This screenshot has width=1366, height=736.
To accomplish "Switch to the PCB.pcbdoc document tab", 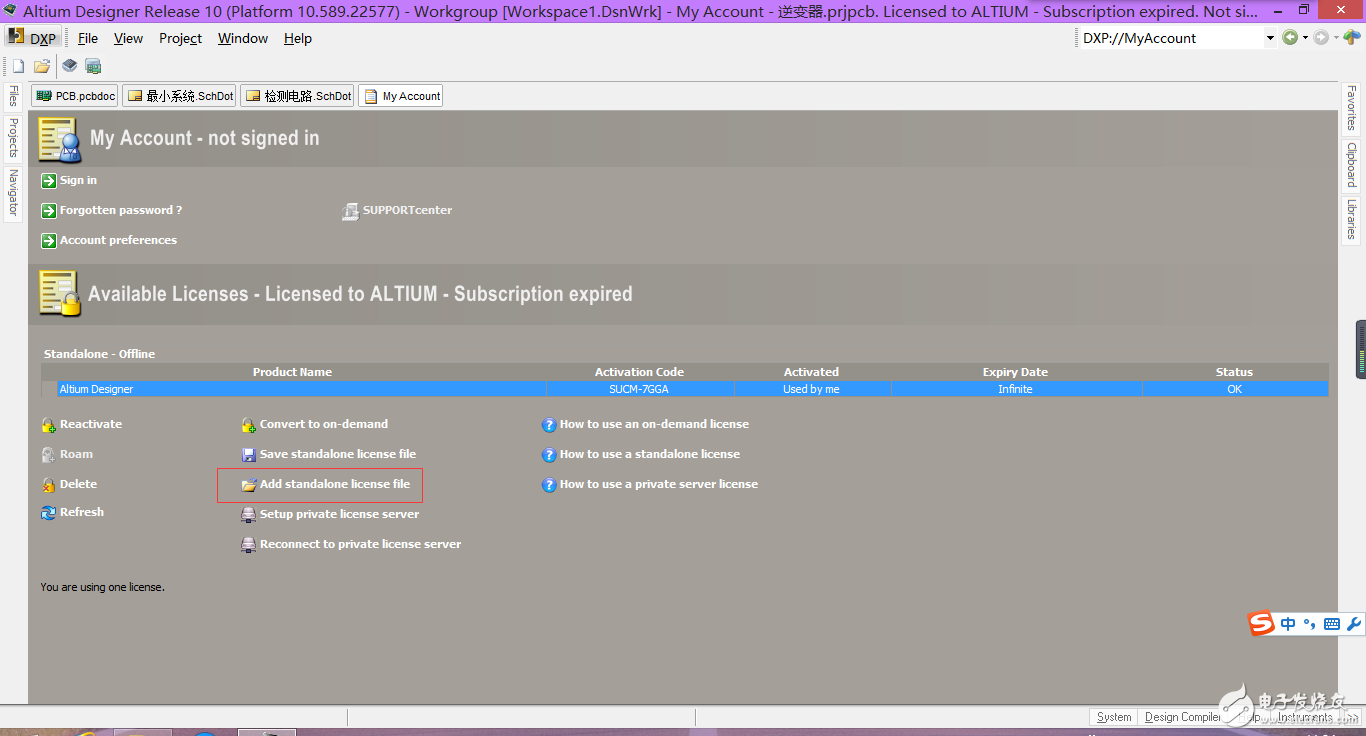I will (75, 96).
